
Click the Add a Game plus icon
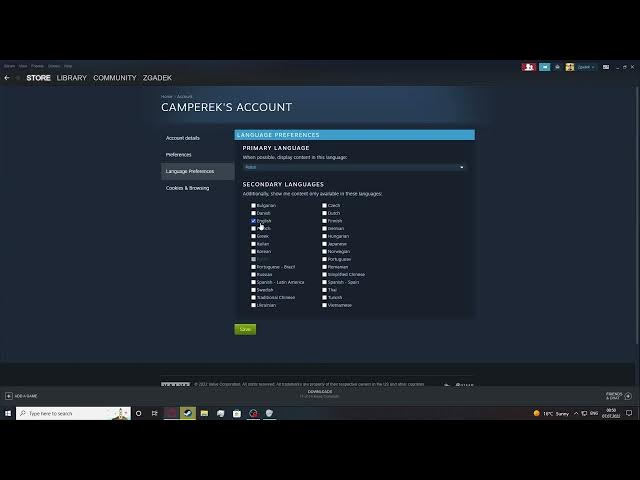pos(9,396)
